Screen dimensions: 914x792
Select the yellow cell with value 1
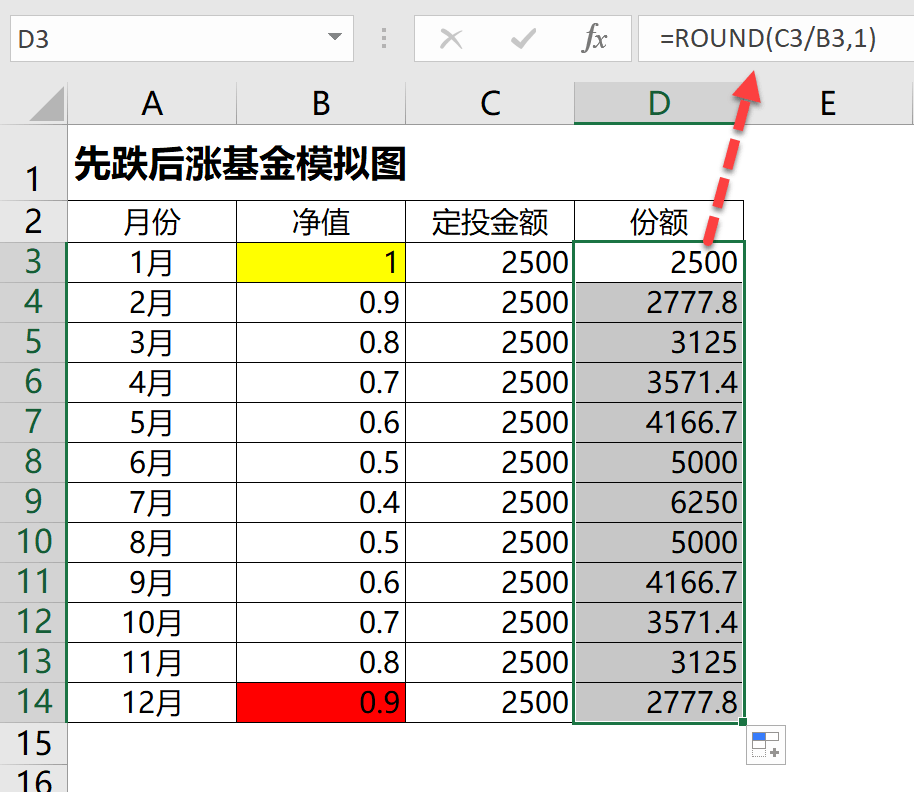(321, 262)
